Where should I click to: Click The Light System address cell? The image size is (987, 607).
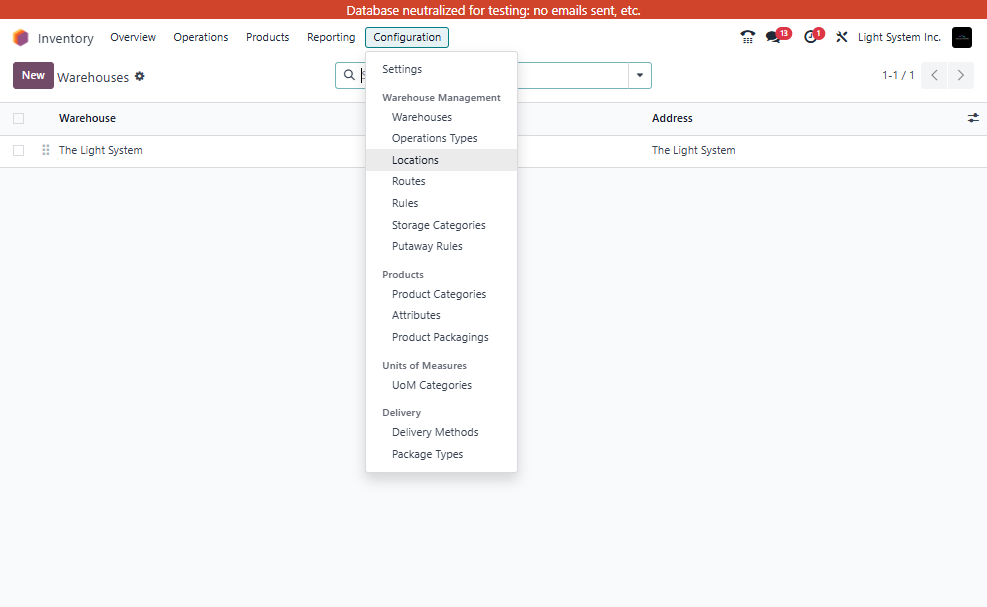[694, 150]
